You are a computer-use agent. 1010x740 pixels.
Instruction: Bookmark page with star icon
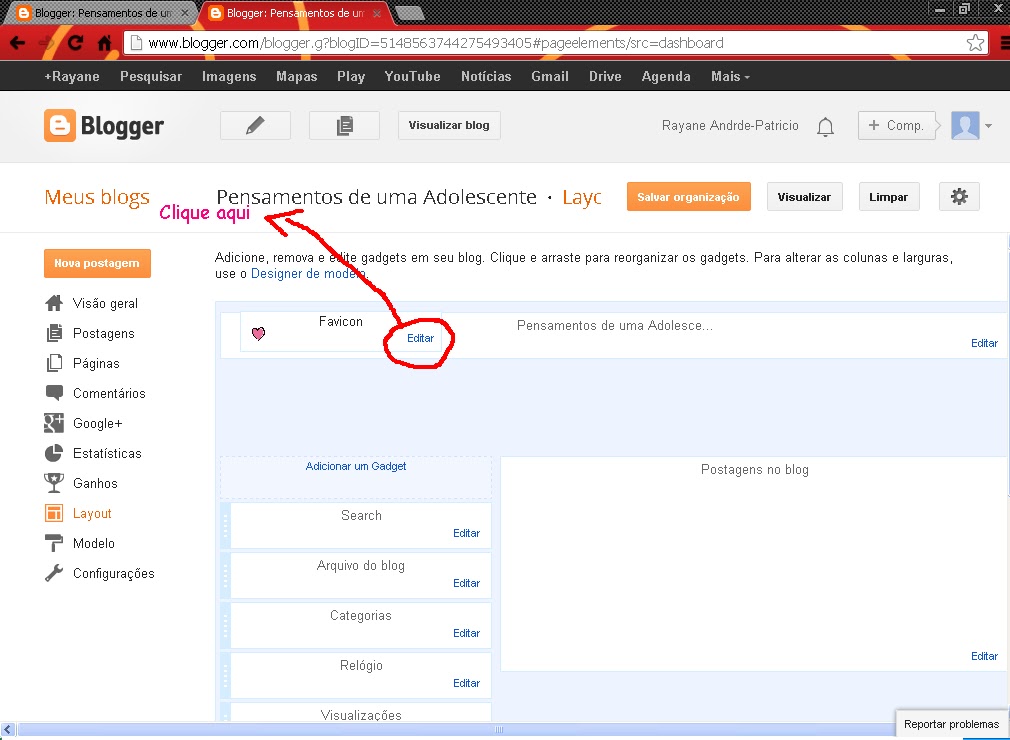pos(975,43)
